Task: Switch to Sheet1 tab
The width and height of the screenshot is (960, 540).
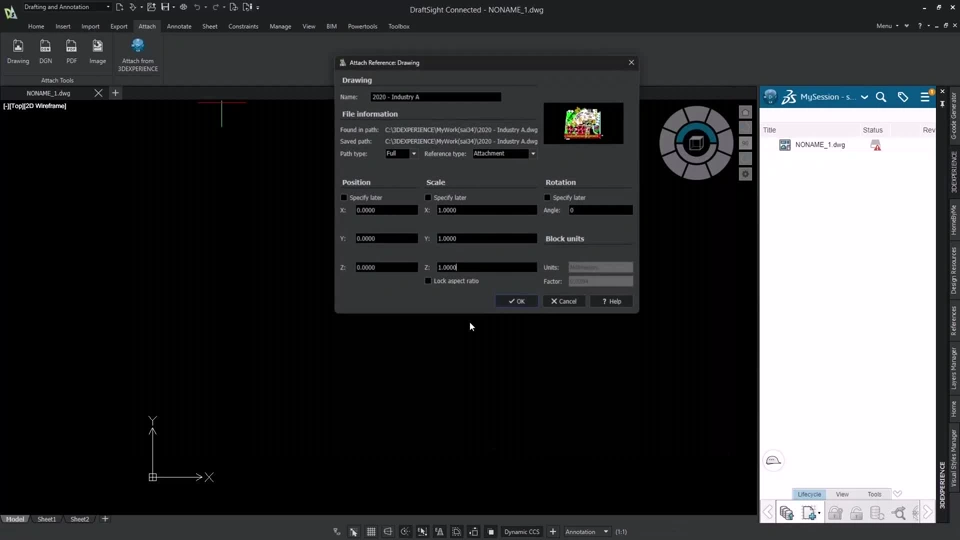Action: (x=47, y=519)
